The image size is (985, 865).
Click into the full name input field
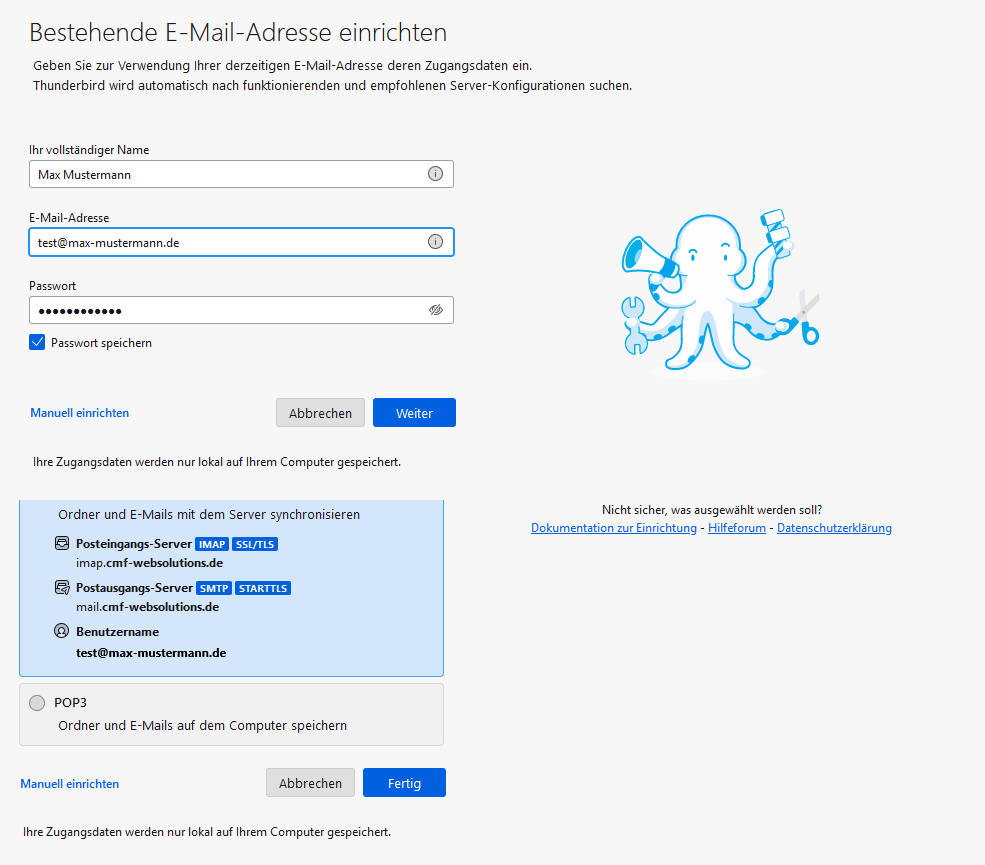tap(225, 174)
